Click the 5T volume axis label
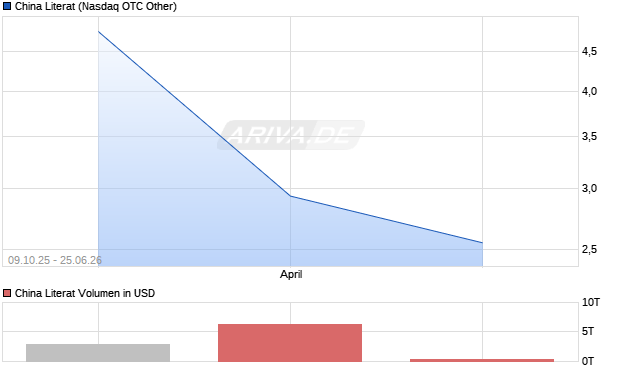Viewport: 620px width, 371px height. tap(588, 331)
